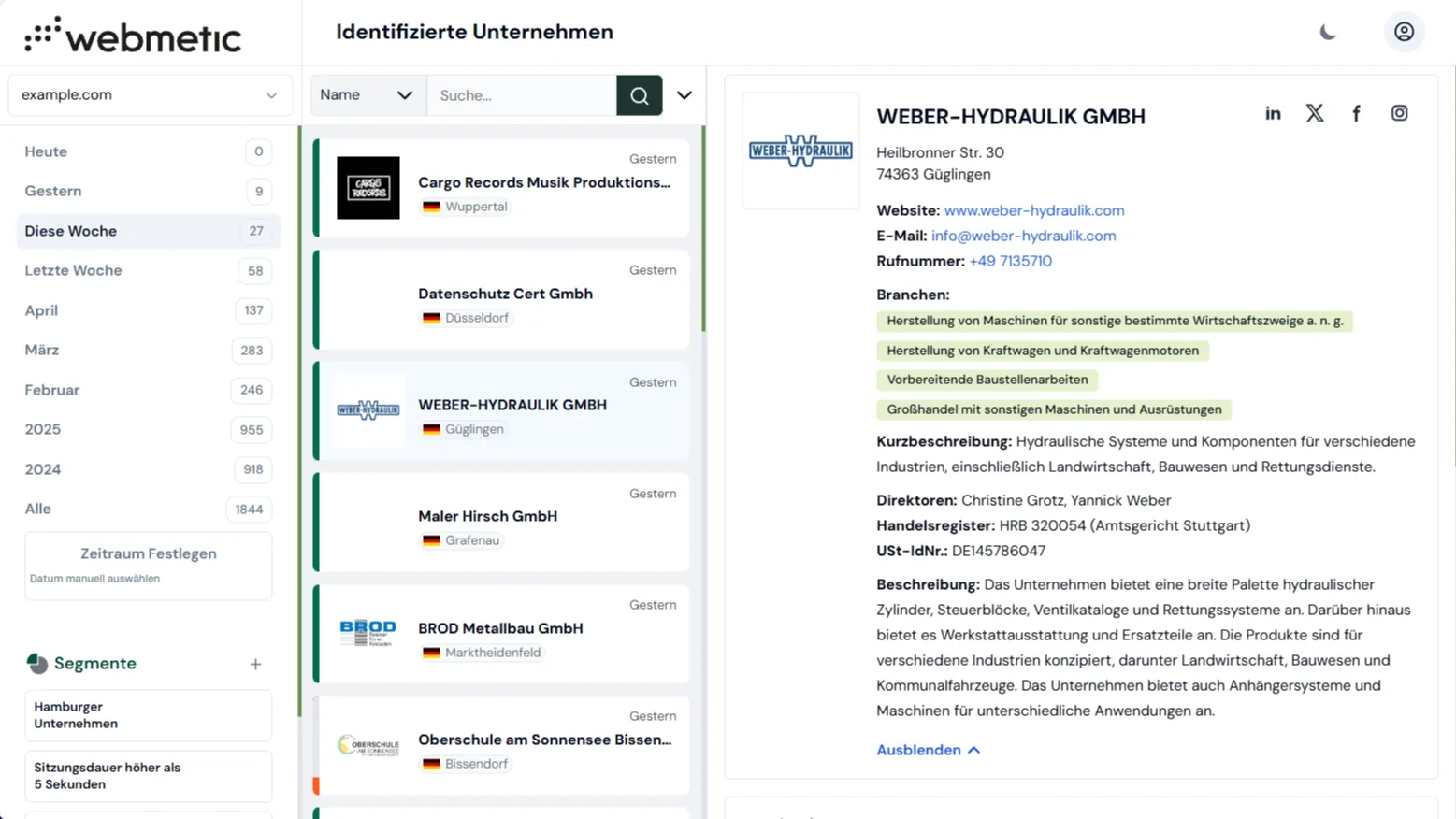Open the user account icon
Screen dimensions: 1456x819
point(1404,31)
